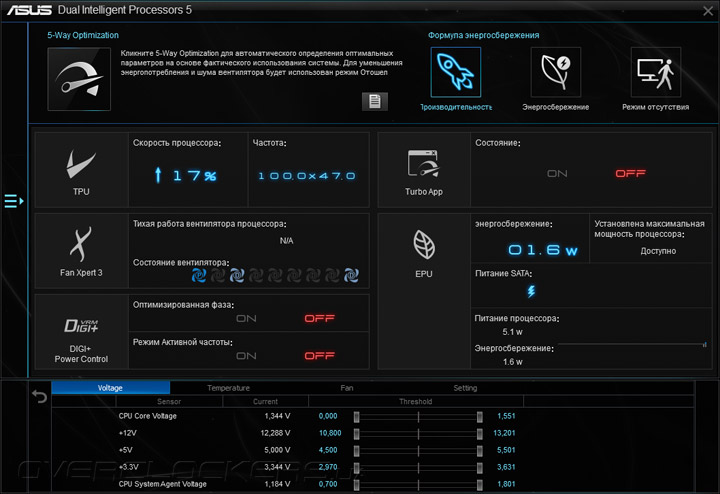The image size is (720, 494).
Task: Click the CPU Core Voltage sensor row
Action: 317,416
